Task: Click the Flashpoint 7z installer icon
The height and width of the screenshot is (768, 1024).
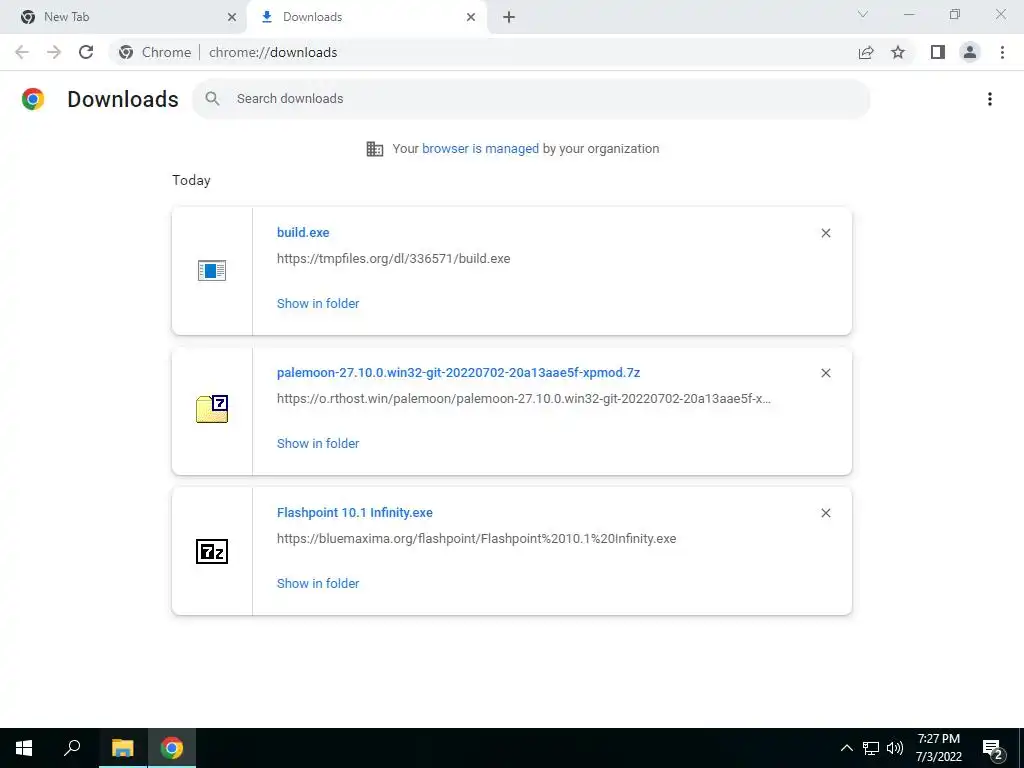Action: point(212,551)
